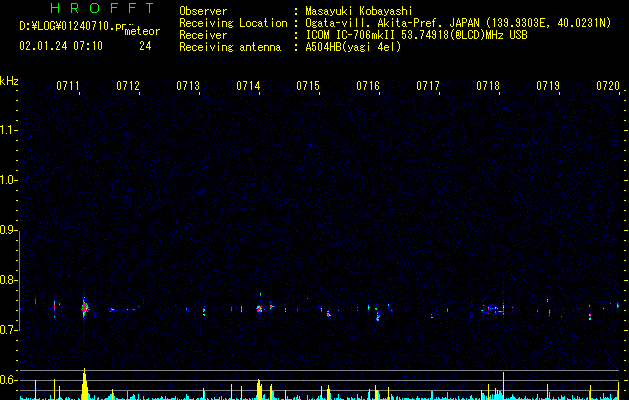Click the bright echo cluster near 0714

pos(259,309)
